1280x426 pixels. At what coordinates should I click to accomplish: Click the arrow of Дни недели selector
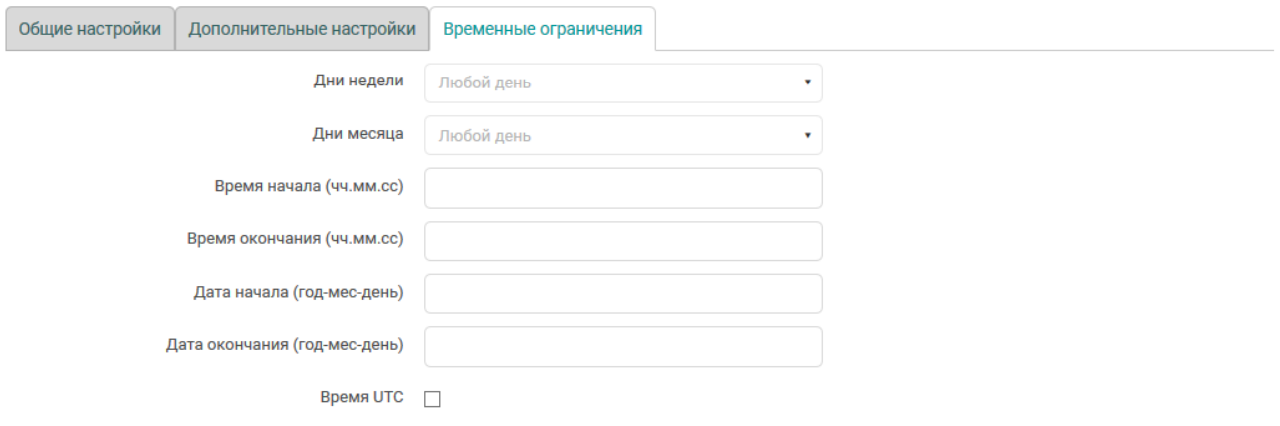point(807,83)
